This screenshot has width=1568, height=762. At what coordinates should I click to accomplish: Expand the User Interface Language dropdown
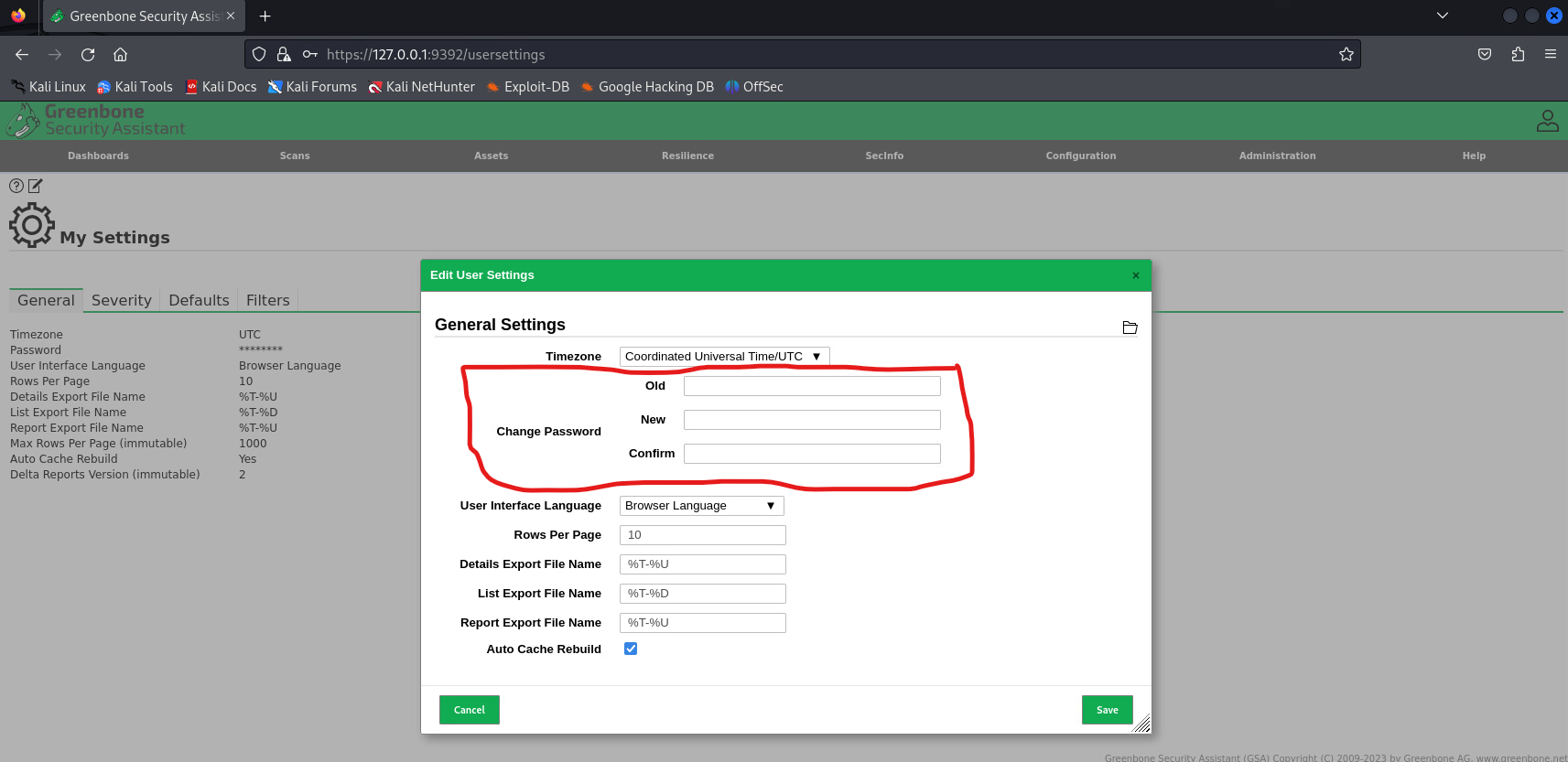click(x=701, y=506)
